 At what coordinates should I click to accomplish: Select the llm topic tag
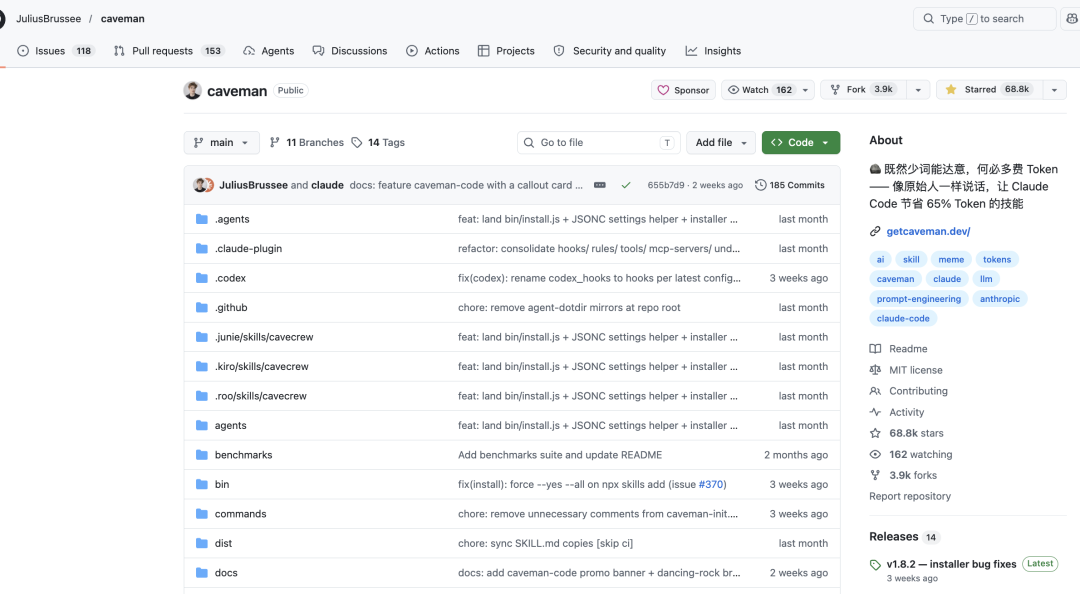[x=986, y=279]
